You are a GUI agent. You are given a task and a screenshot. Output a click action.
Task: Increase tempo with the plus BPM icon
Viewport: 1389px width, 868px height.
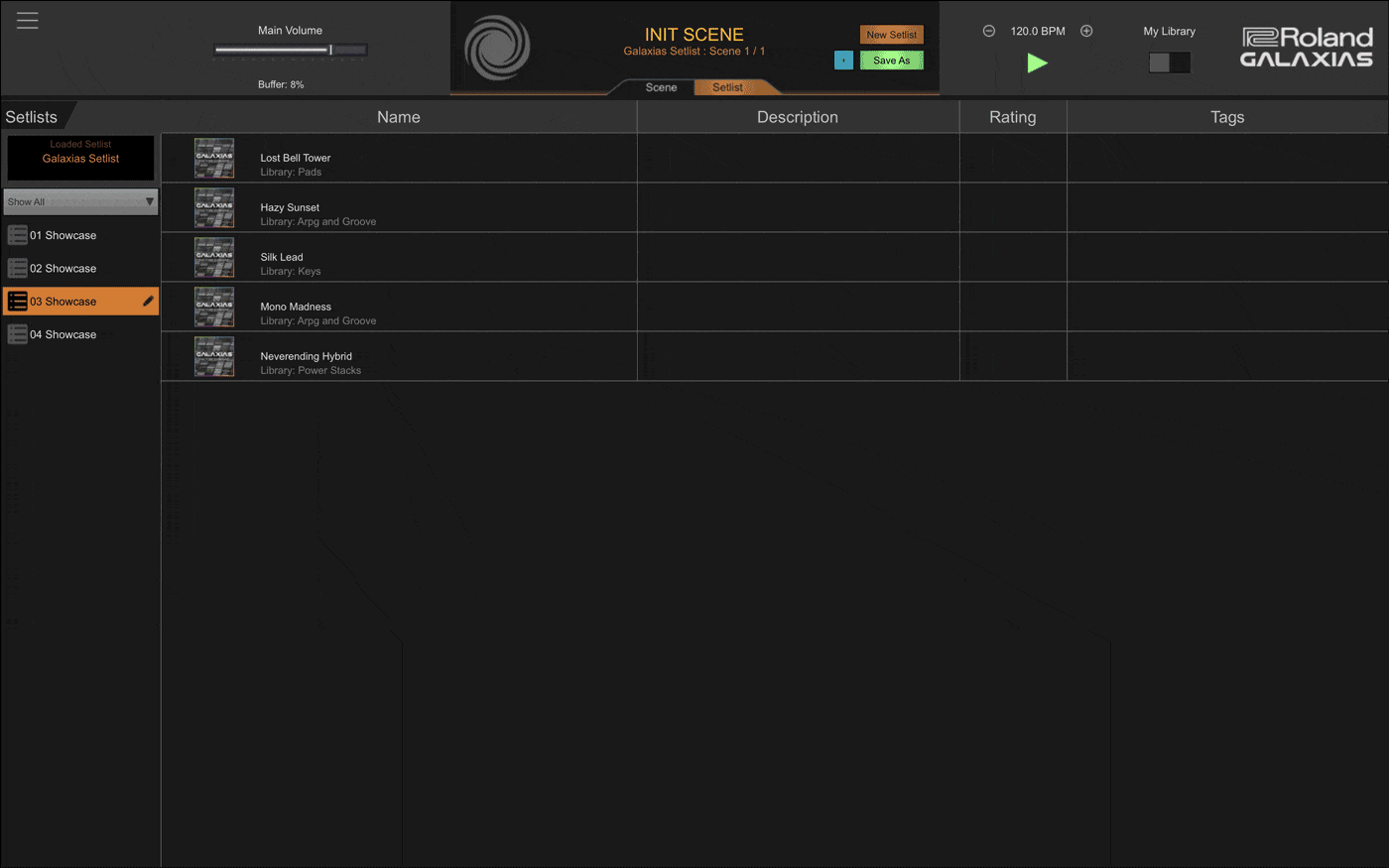1086,31
